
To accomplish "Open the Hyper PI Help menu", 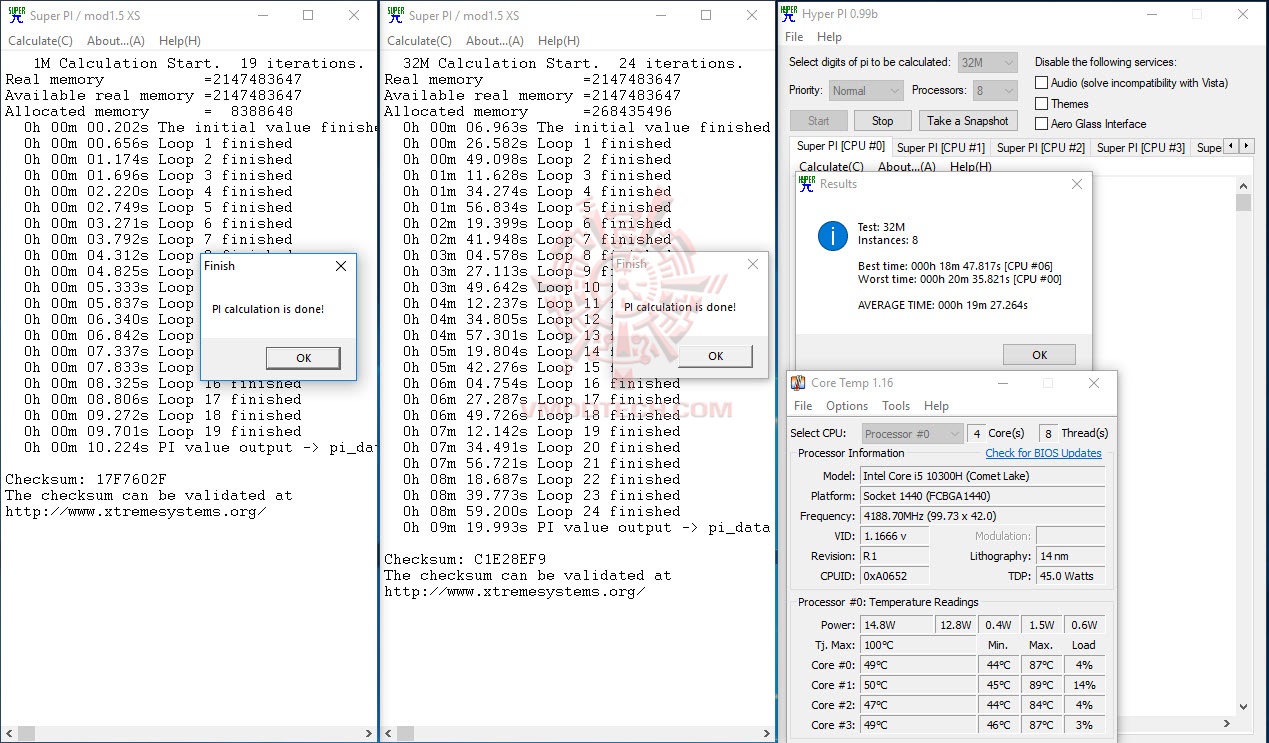I will 830,37.
